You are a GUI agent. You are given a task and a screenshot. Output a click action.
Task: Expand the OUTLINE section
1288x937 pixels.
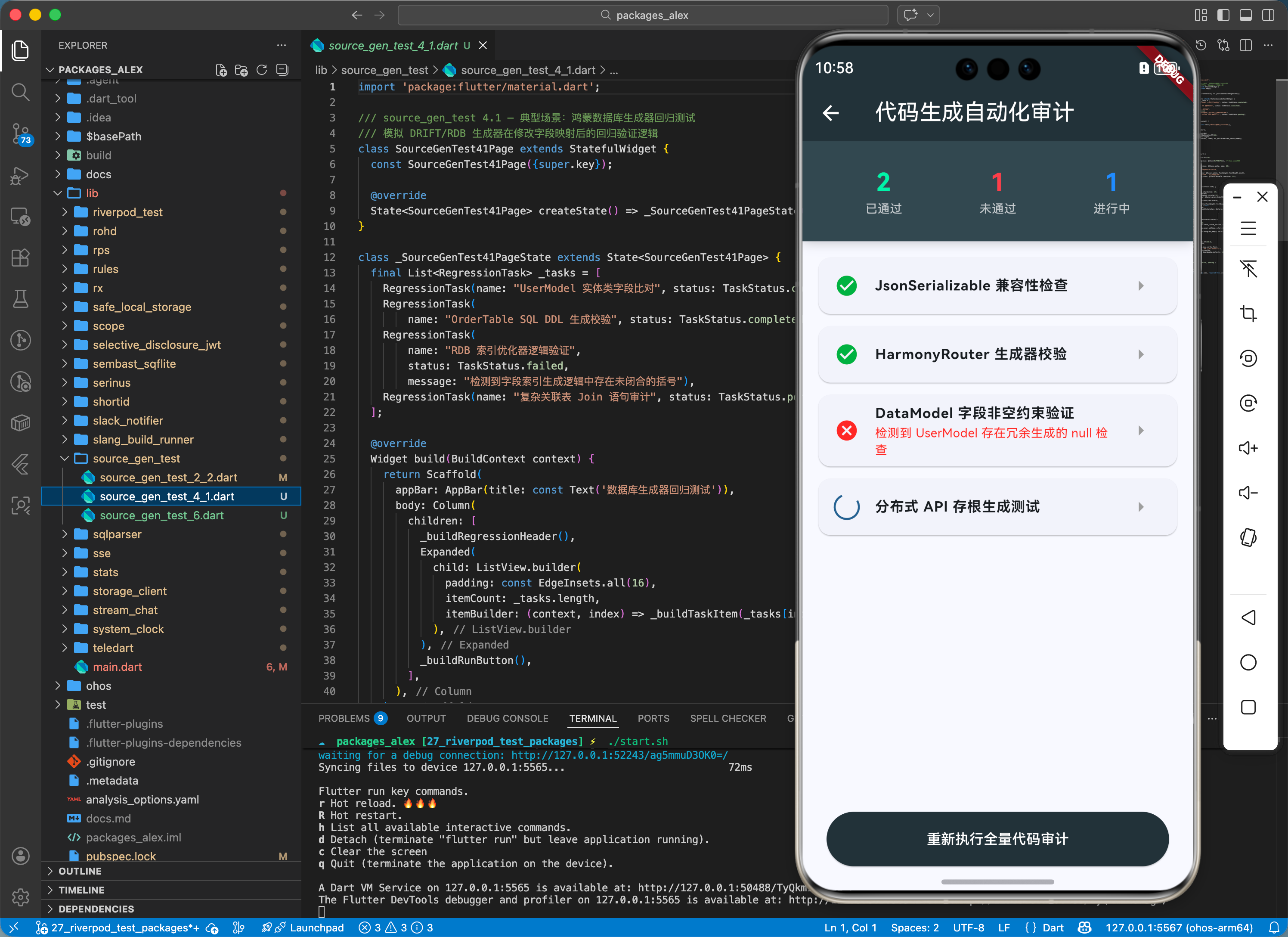click(x=80, y=871)
